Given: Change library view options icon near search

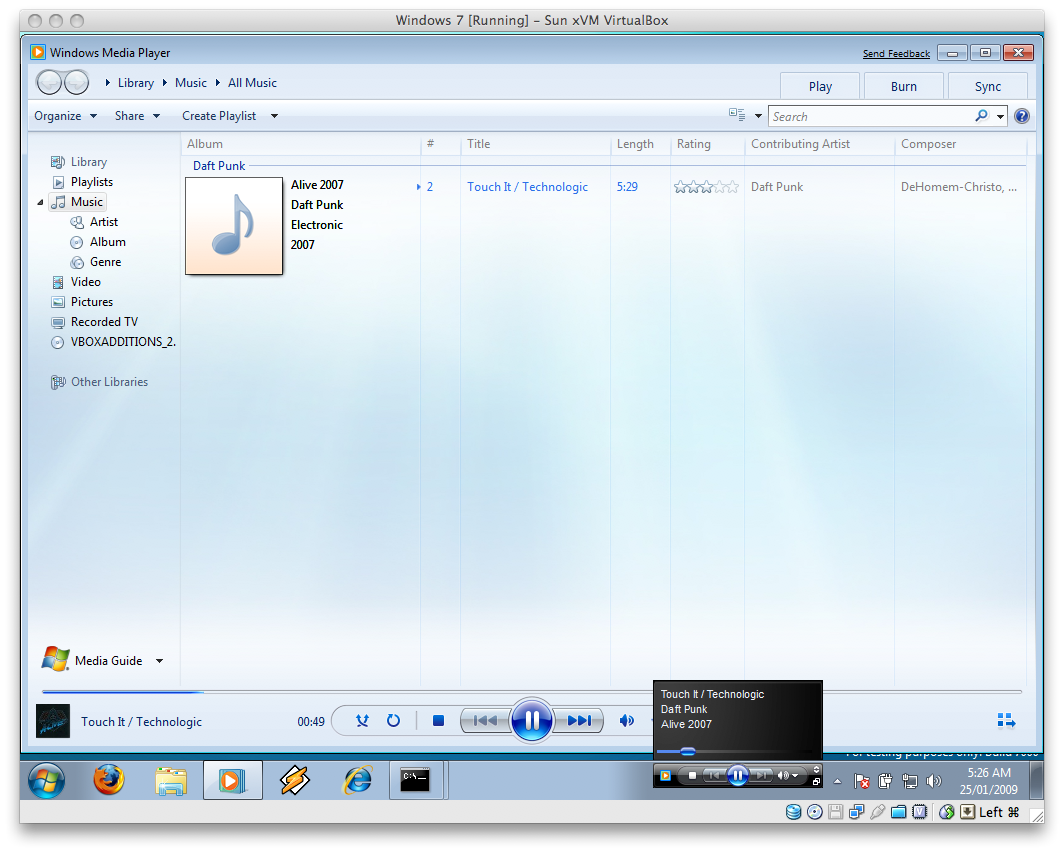Looking at the screenshot, I should (735, 115).
